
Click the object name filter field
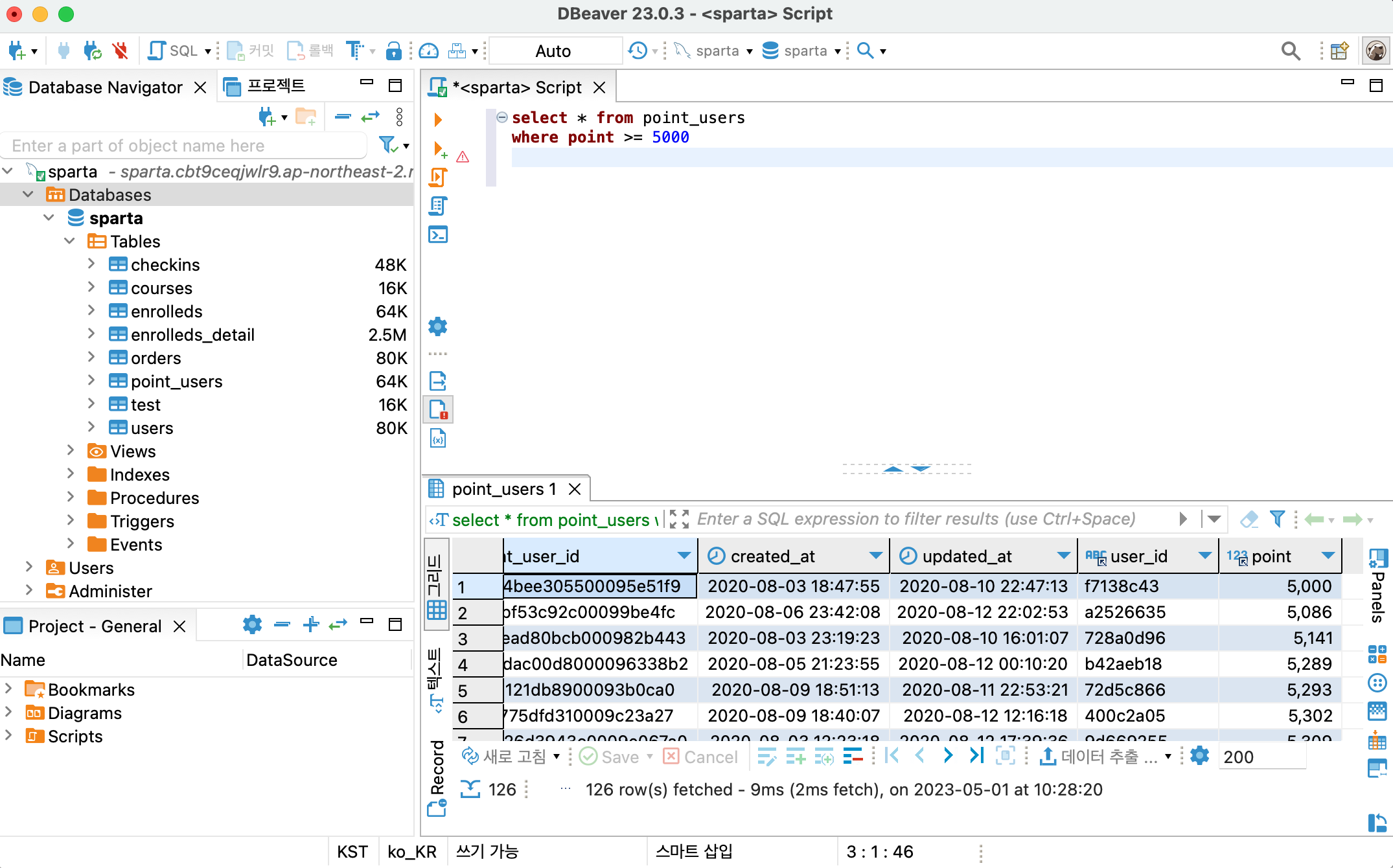[x=185, y=146]
